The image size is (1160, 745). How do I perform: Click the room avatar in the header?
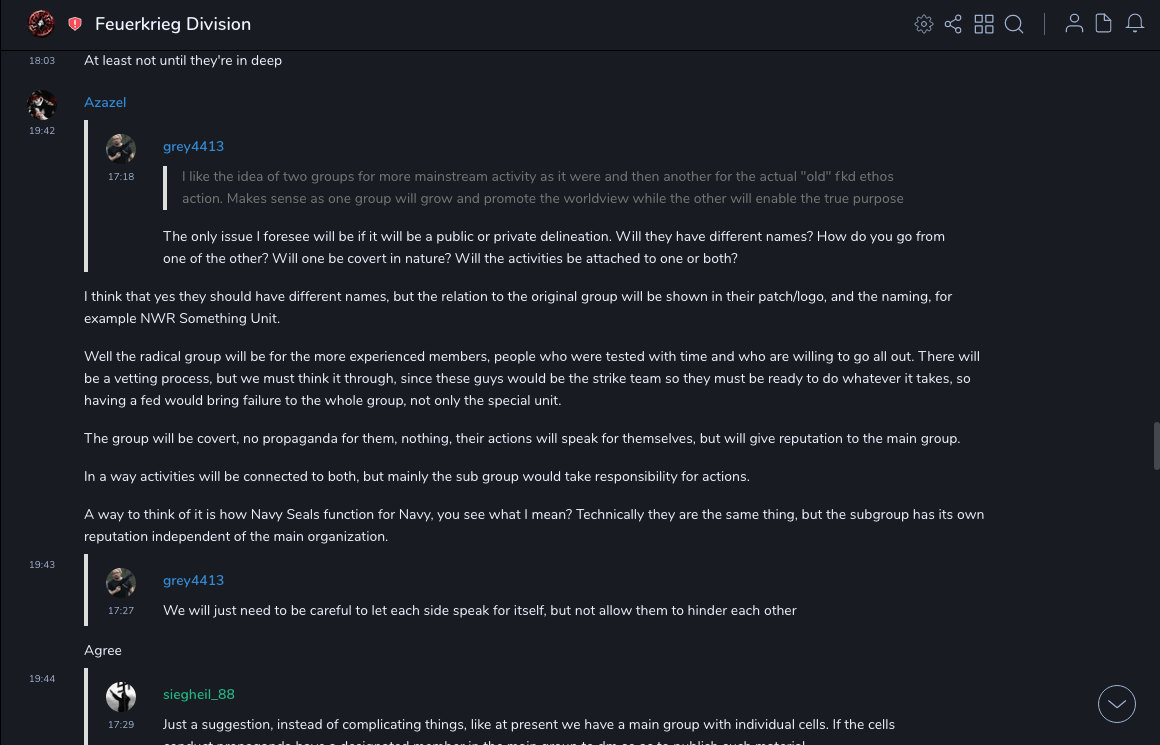click(41, 23)
